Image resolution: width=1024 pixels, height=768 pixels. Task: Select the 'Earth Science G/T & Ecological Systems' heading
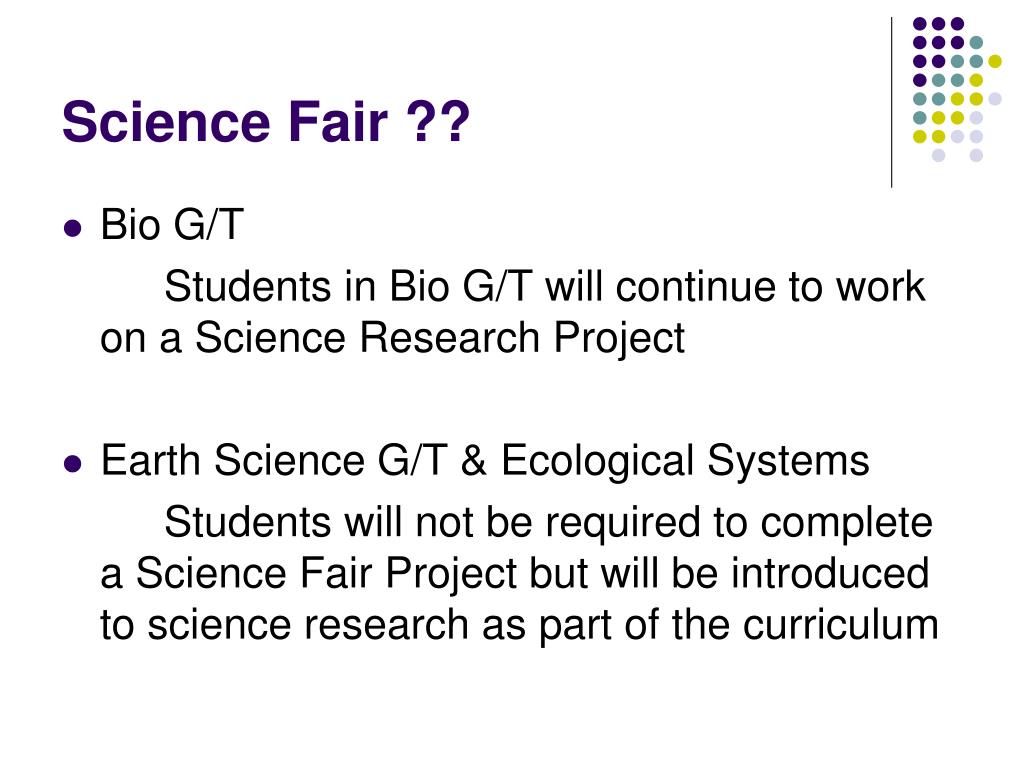coord(485,461)
